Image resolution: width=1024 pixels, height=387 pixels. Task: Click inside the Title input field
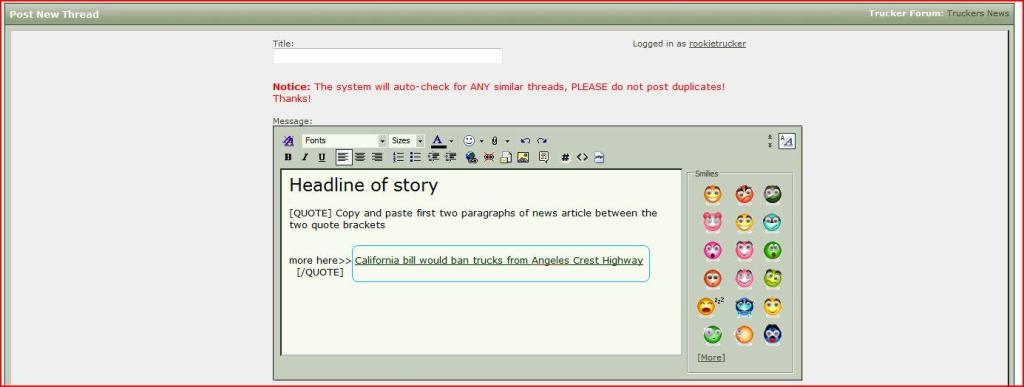(x=387, y=56)
